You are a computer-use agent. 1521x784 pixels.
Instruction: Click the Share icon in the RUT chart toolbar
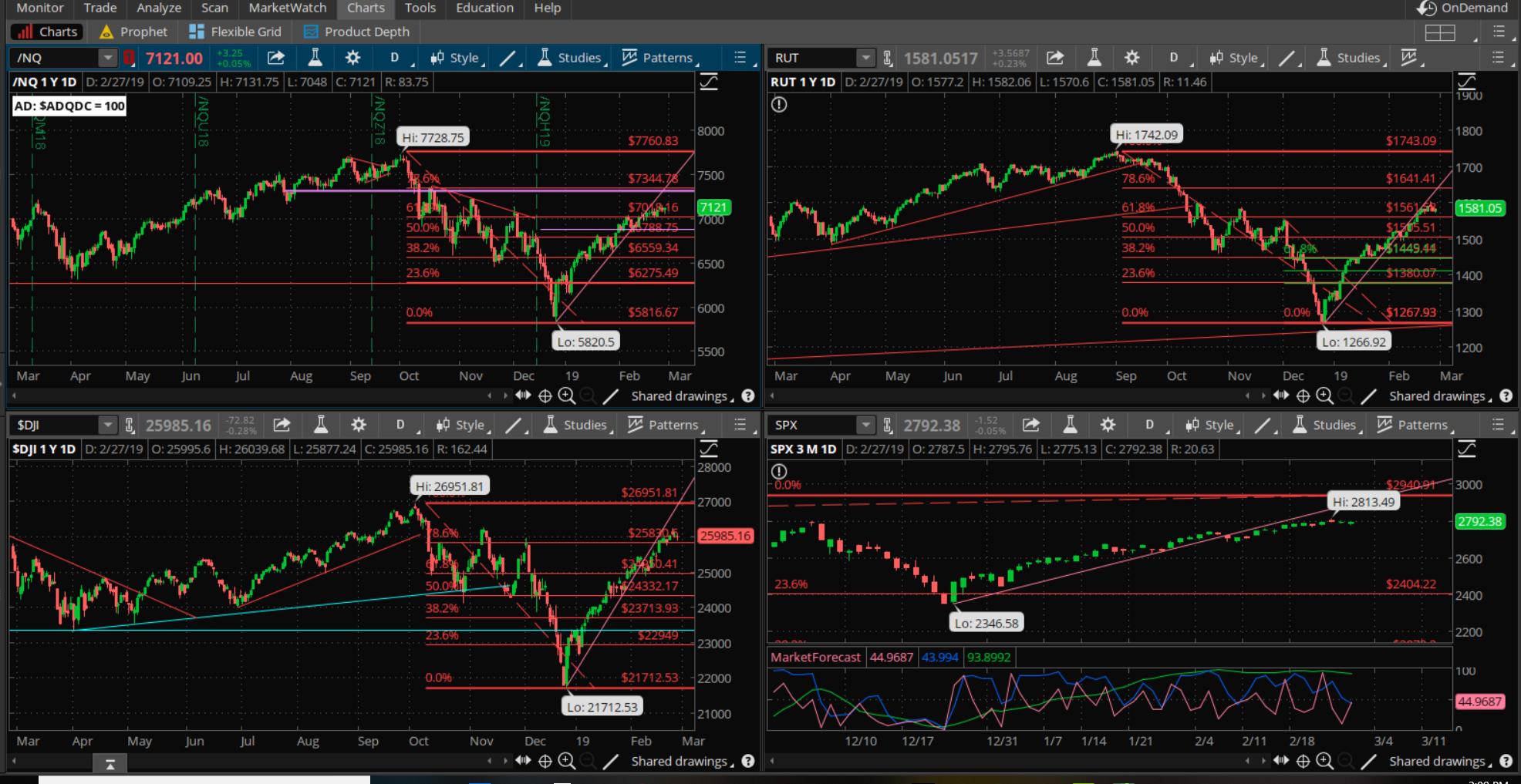coord(1055,58)
